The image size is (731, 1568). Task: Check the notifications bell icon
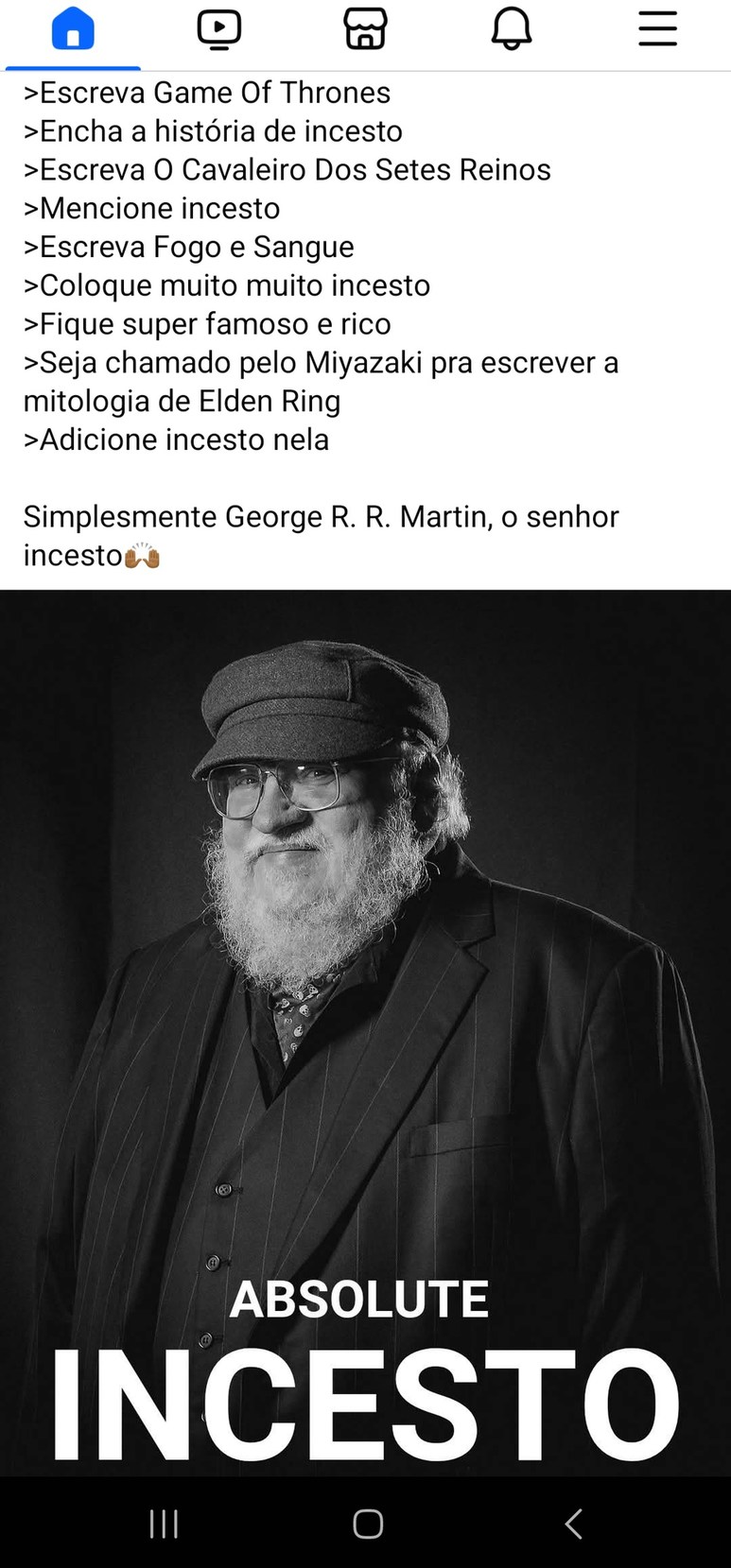512,28
